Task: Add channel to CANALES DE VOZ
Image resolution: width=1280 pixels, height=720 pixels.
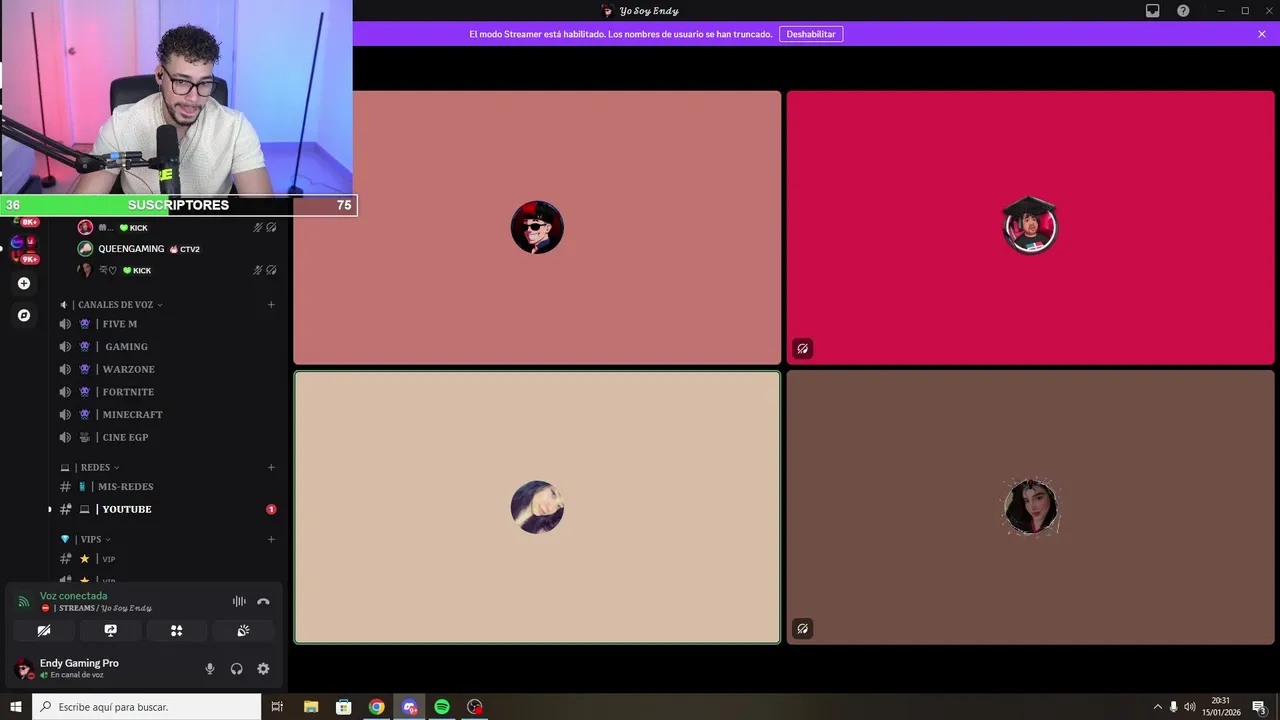Action: point(271,304)
